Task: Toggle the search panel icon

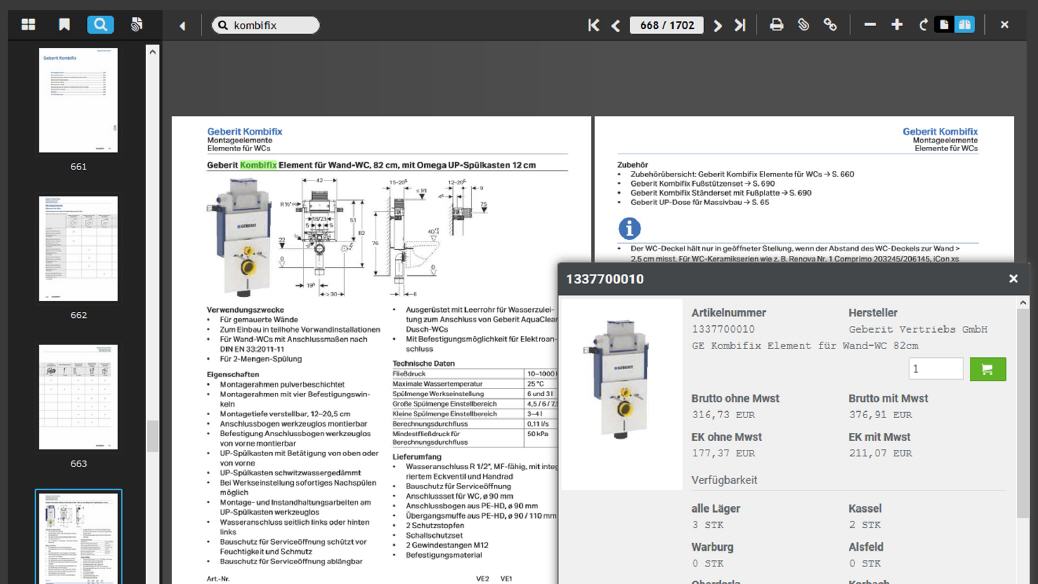Action: tap(101, 24)
